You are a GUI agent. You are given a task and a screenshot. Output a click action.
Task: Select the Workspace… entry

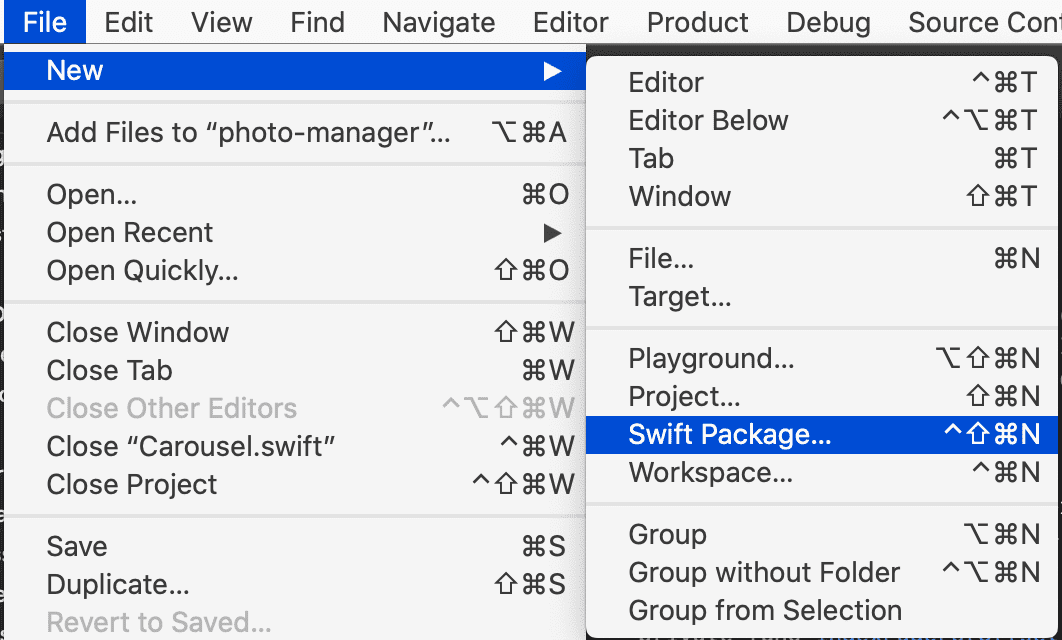click(x=822, y=472)
